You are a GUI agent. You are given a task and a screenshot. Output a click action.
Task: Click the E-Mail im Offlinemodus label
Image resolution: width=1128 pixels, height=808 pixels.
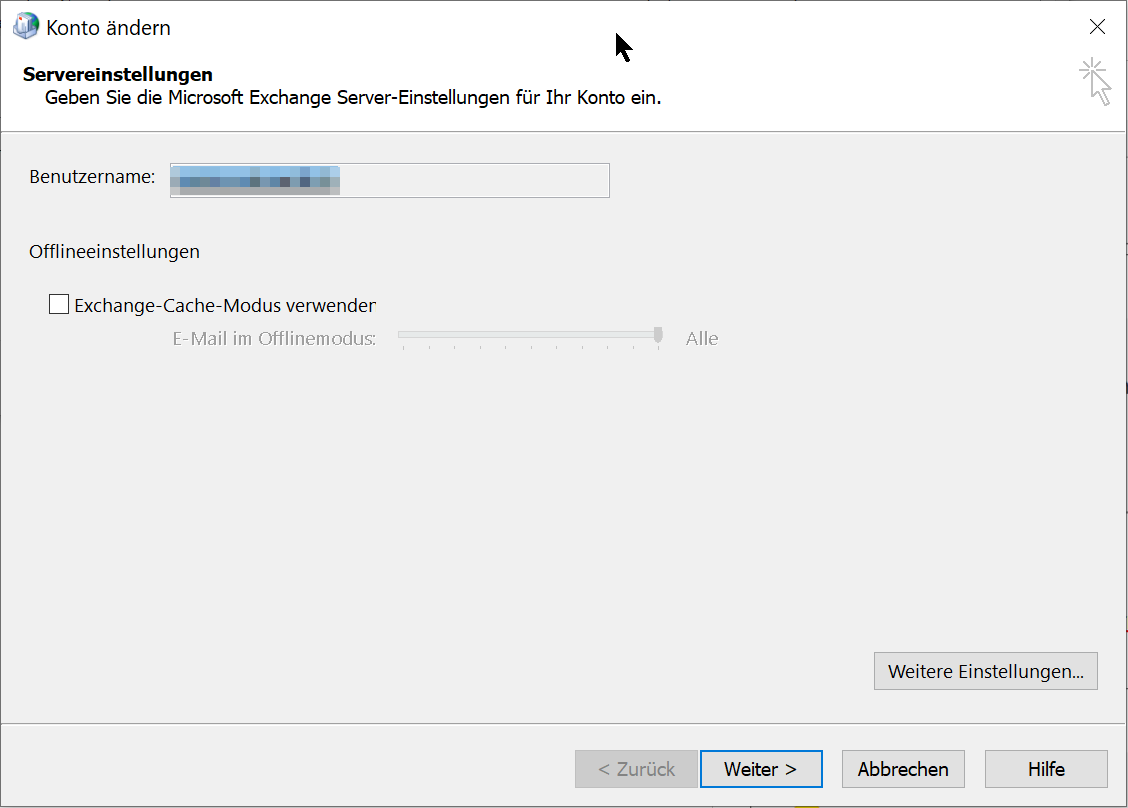pyautogui.click(x=274, y=339)
